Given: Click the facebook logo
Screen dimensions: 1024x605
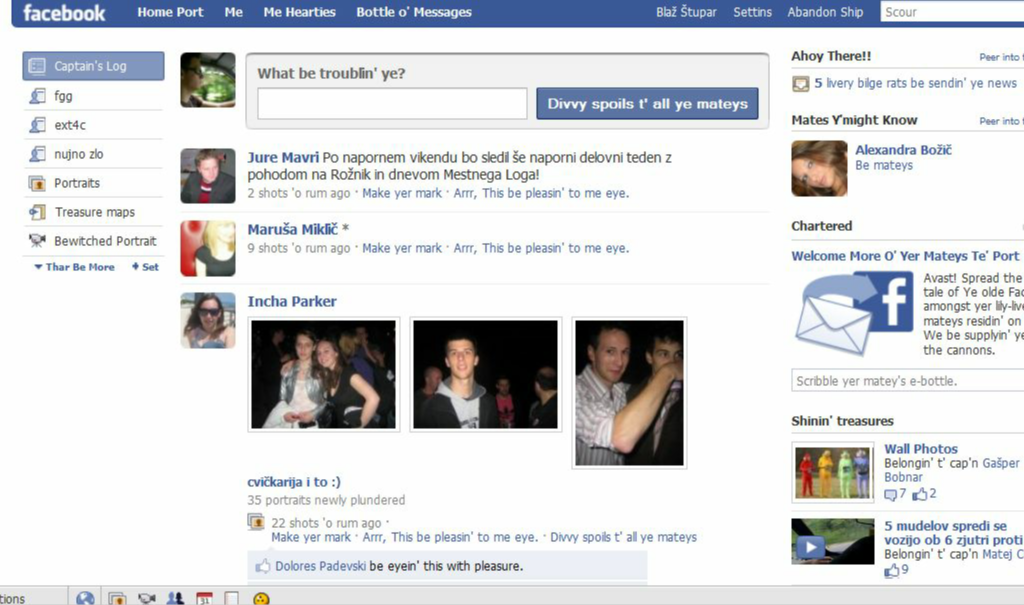Looking at the screenshot, I should 64,12.
